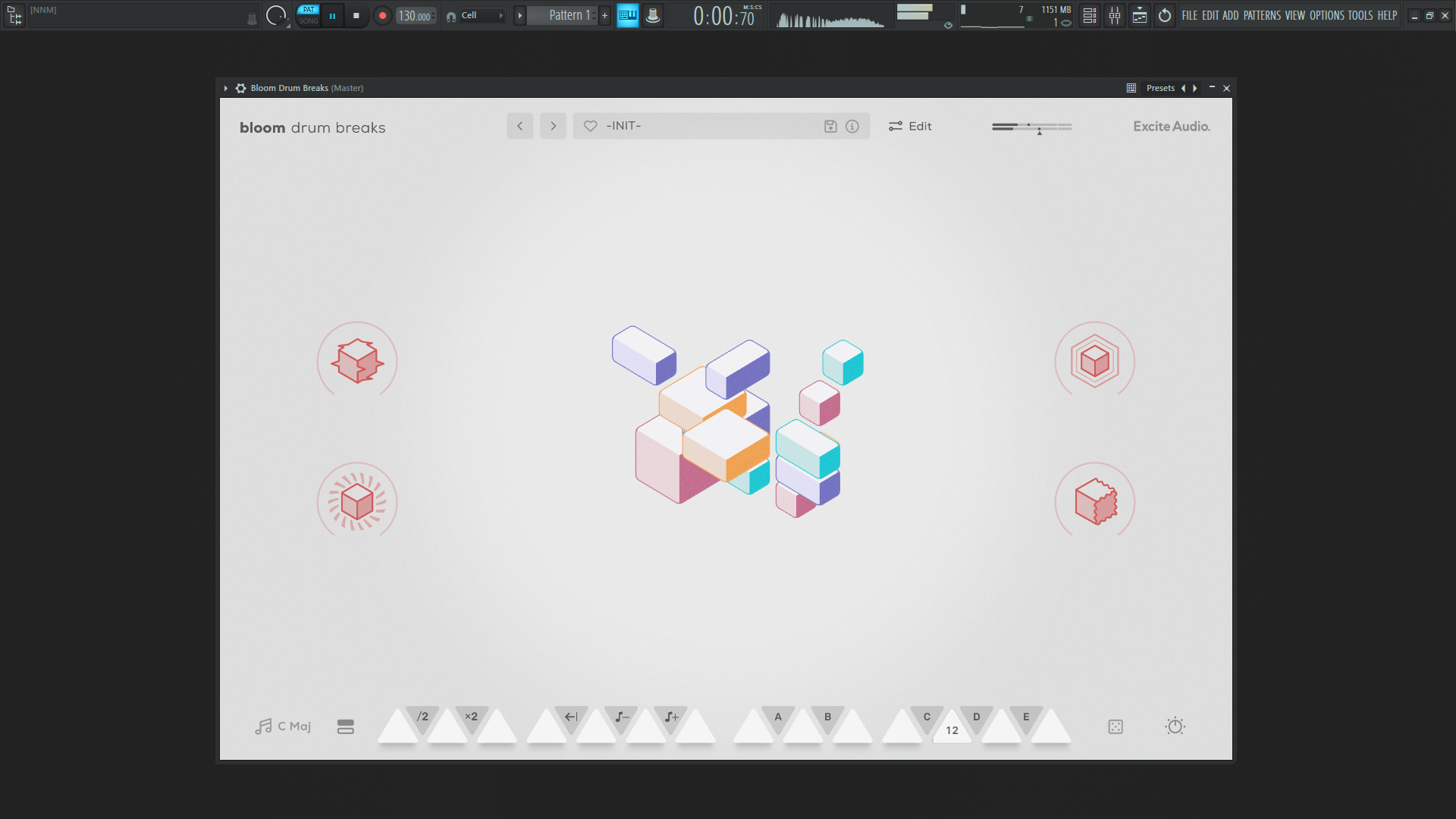Viewport: 1456px width, 819px height.
Task: Click the small cyan cube in the visualization
Action: (x=843, y=362)
